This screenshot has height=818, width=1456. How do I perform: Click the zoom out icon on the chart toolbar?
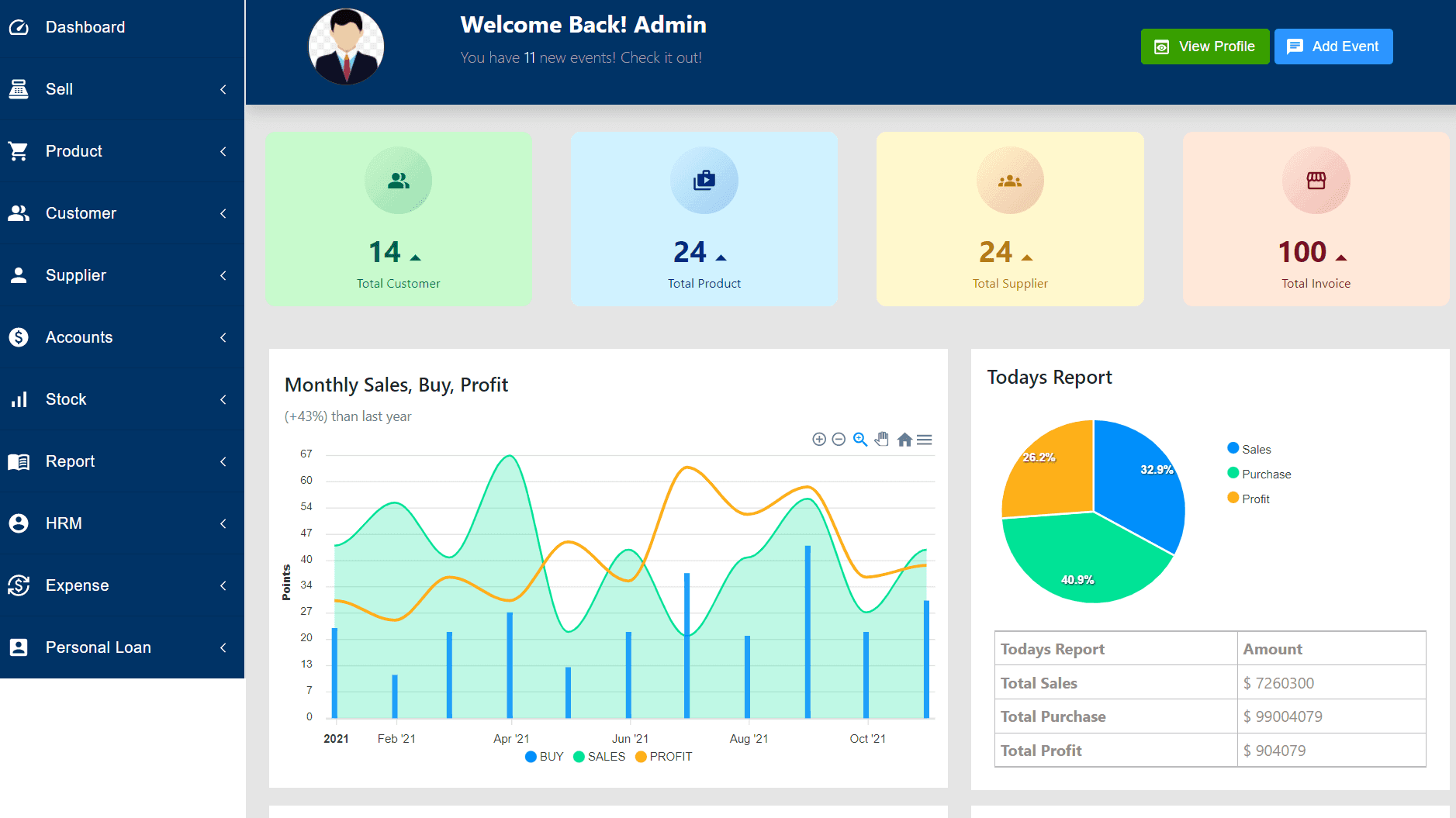[839, 440]
